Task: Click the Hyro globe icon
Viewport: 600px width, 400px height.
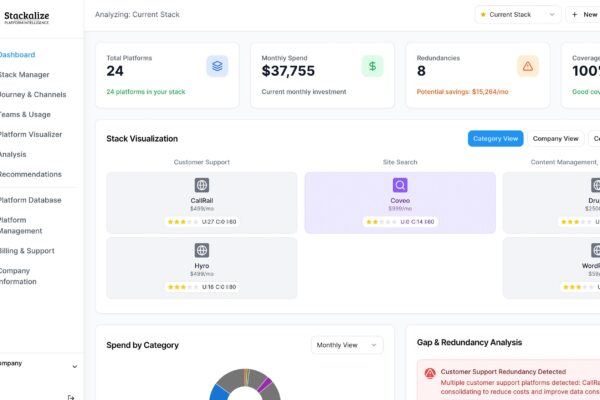Action: [202, 250]
